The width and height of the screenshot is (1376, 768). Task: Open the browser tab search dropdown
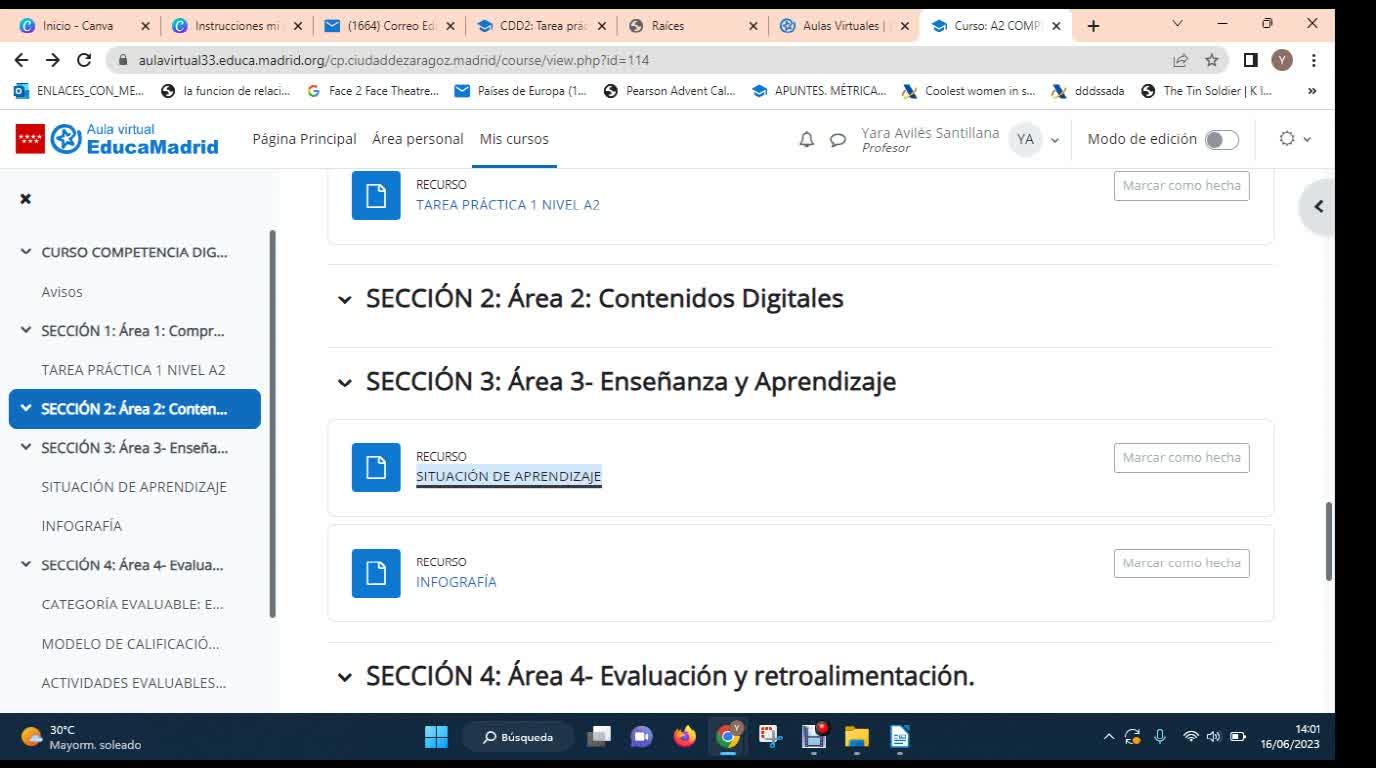[x=1177, y=24]
